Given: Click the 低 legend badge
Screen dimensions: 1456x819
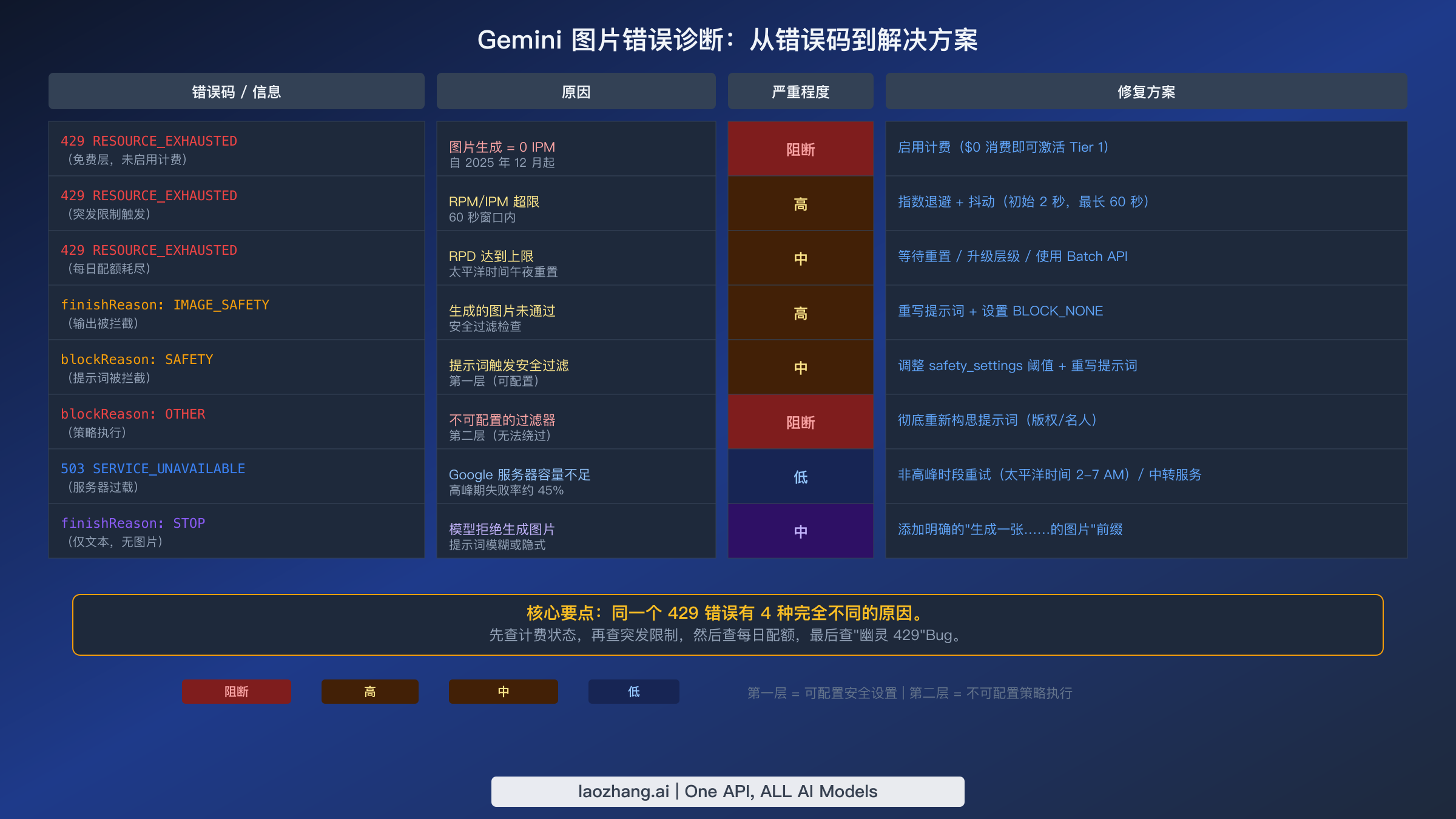Looking at the screenshot, I should (x=633, y=692).
